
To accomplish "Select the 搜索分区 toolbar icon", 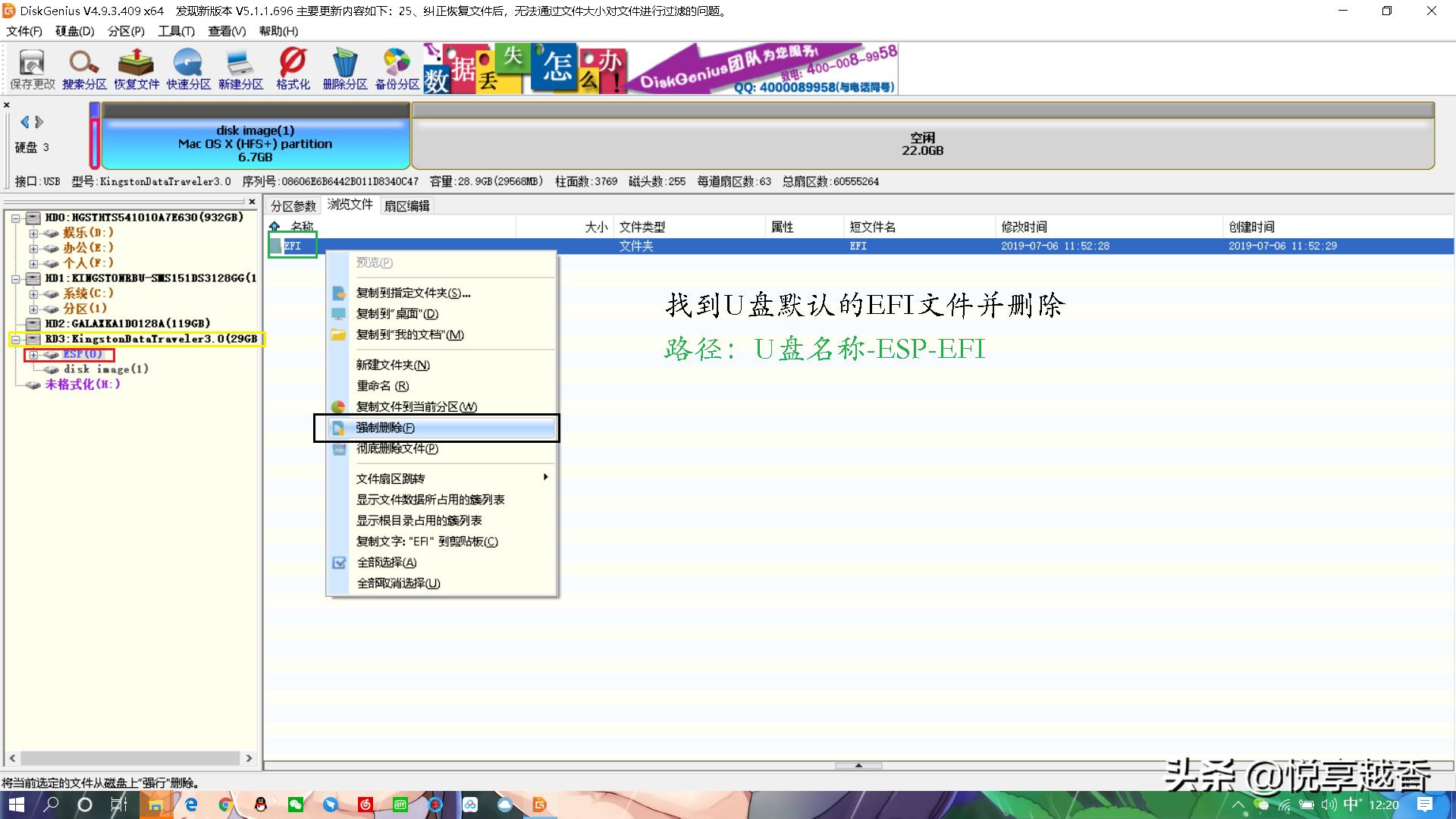I will click(x=83, y=68).
